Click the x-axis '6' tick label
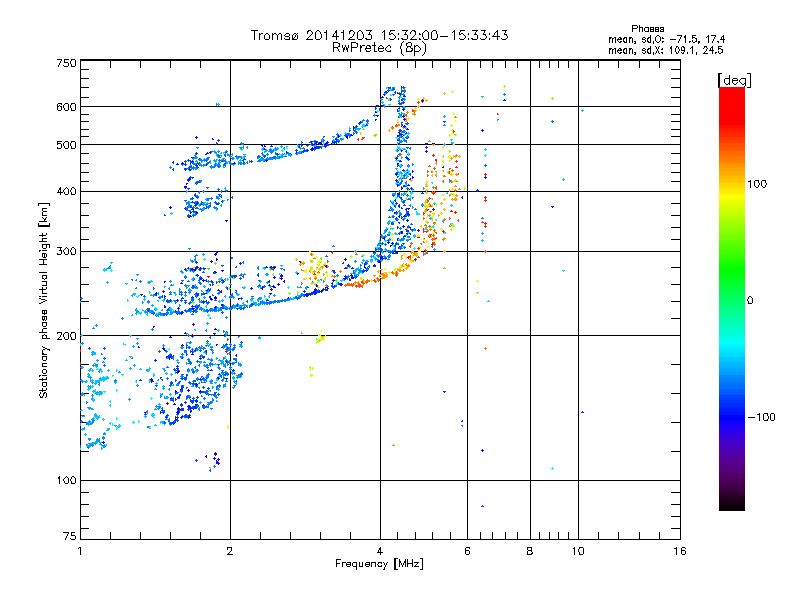 tap(467, 551)
